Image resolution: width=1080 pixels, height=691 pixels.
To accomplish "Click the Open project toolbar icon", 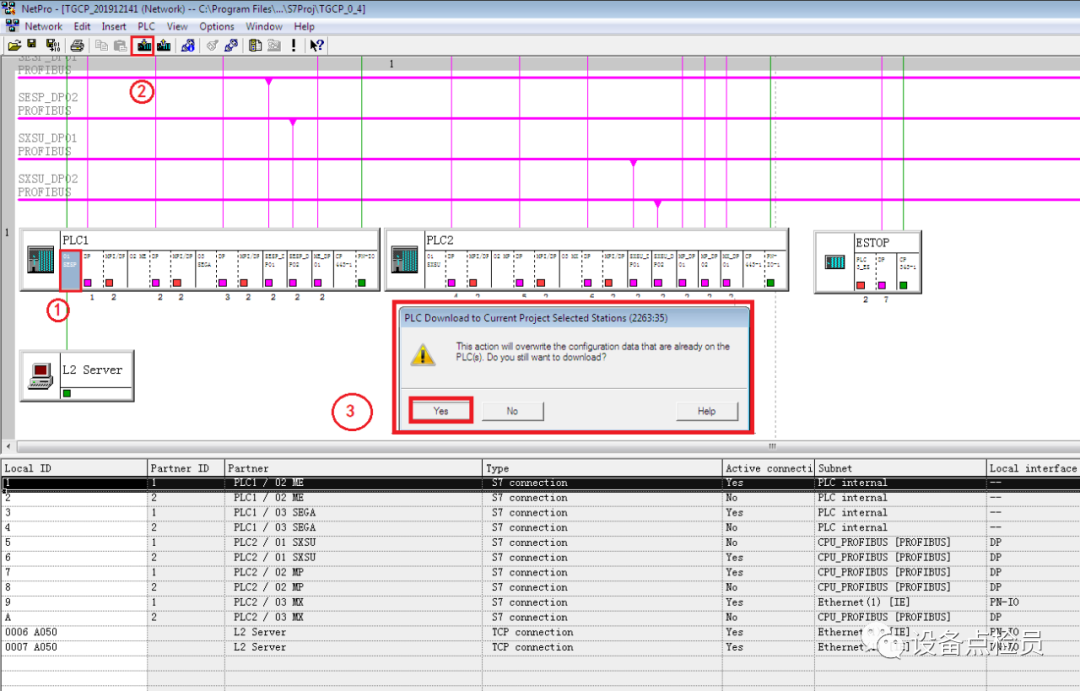I will click(x=14, y=45).
